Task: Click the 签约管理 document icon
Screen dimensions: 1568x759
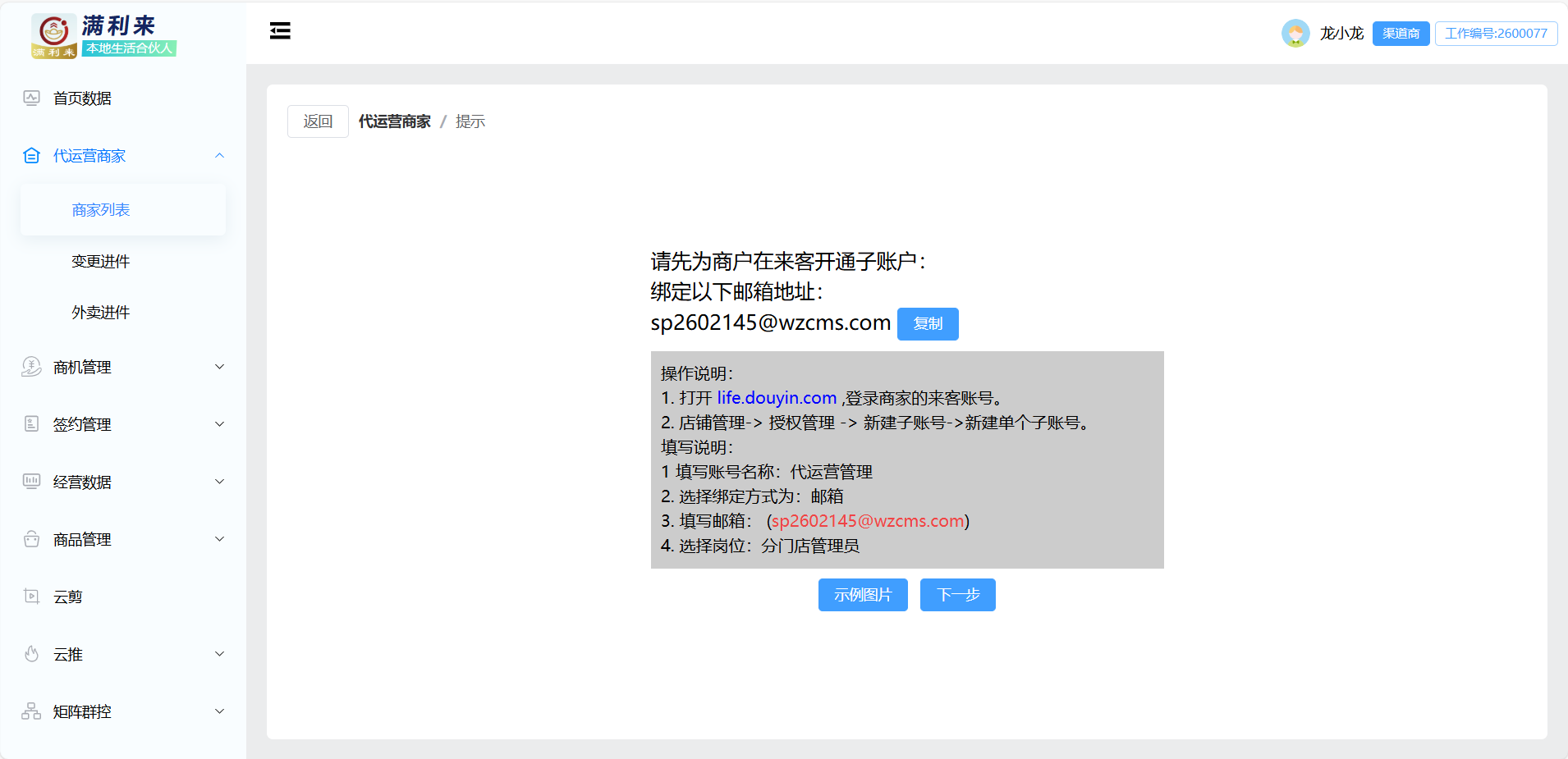Action: [x=31, y=424]
